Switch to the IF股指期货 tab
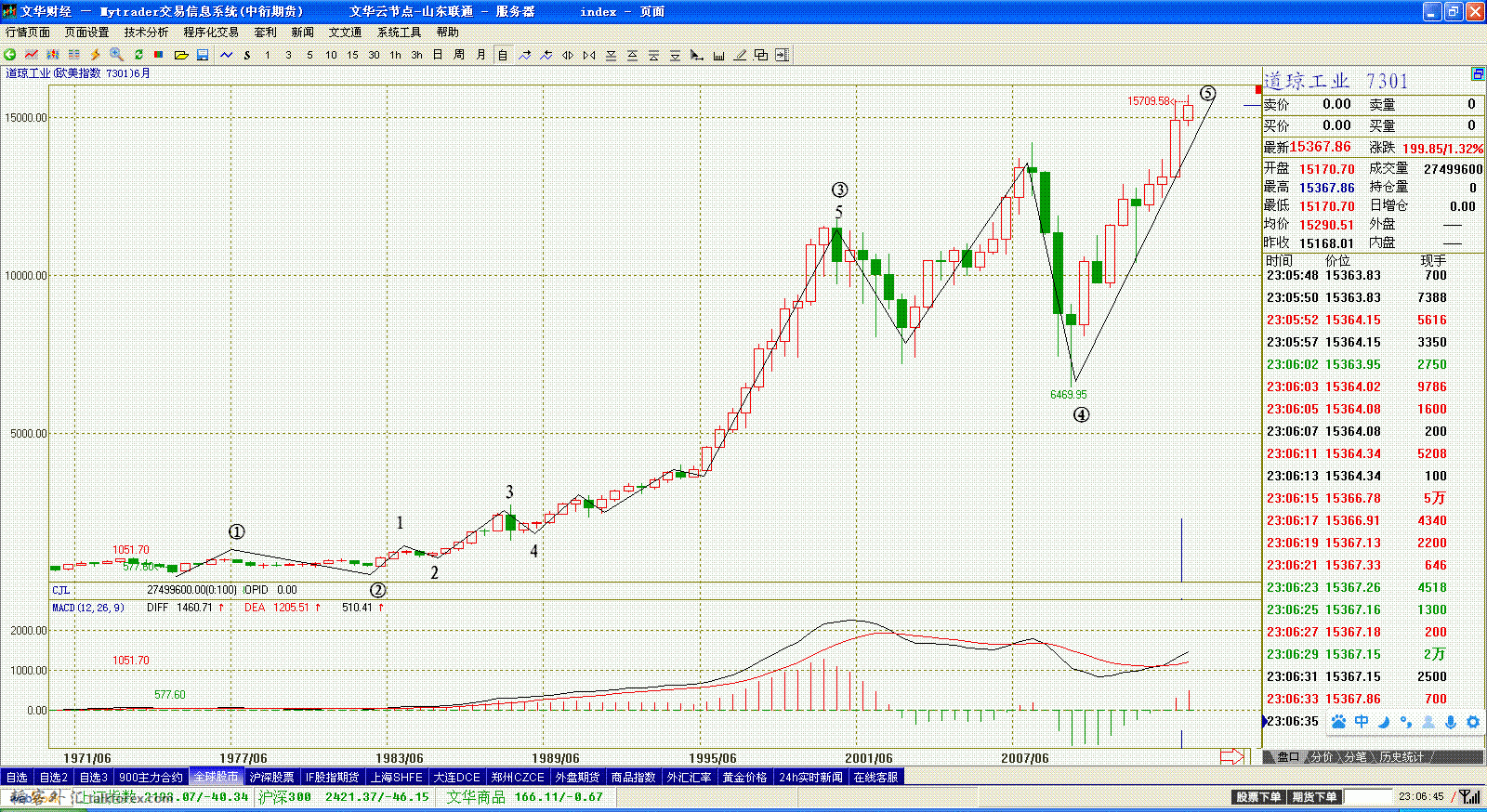 pos(333,777)
